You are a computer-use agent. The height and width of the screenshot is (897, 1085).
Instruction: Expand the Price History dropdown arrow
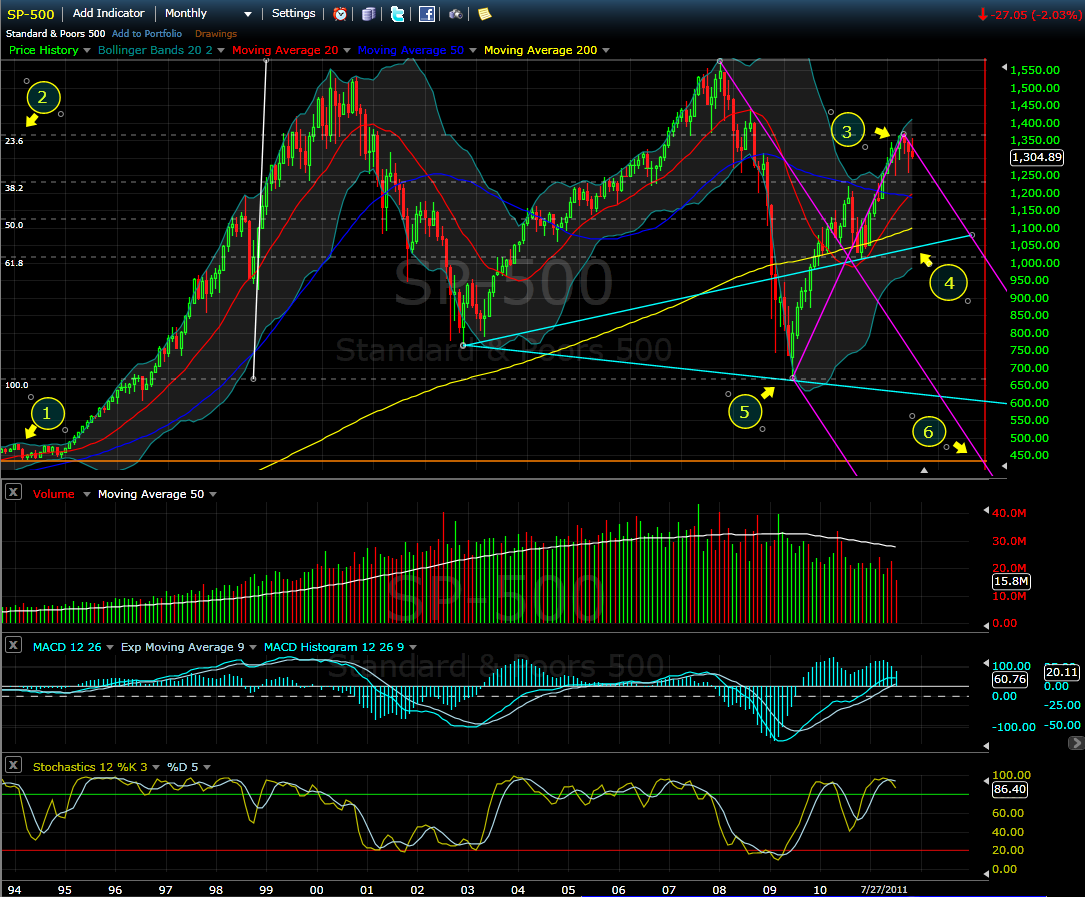click(86, 51)
